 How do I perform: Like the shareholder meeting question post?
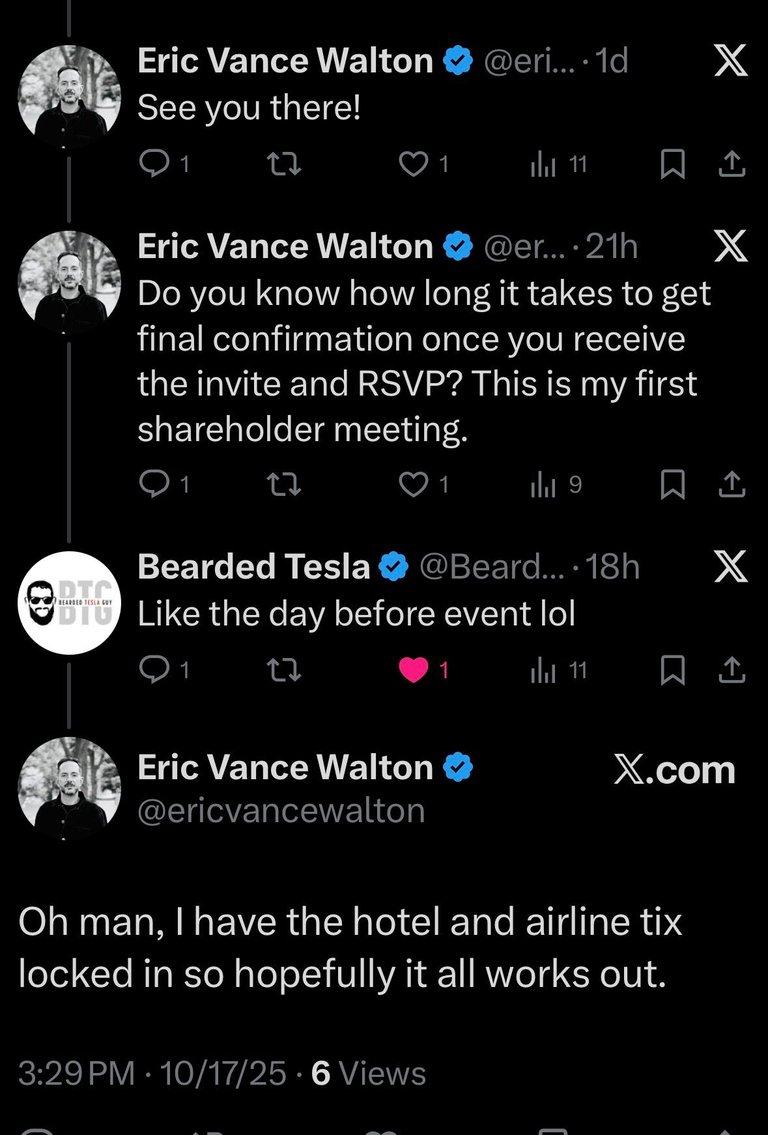pos(413,485)
